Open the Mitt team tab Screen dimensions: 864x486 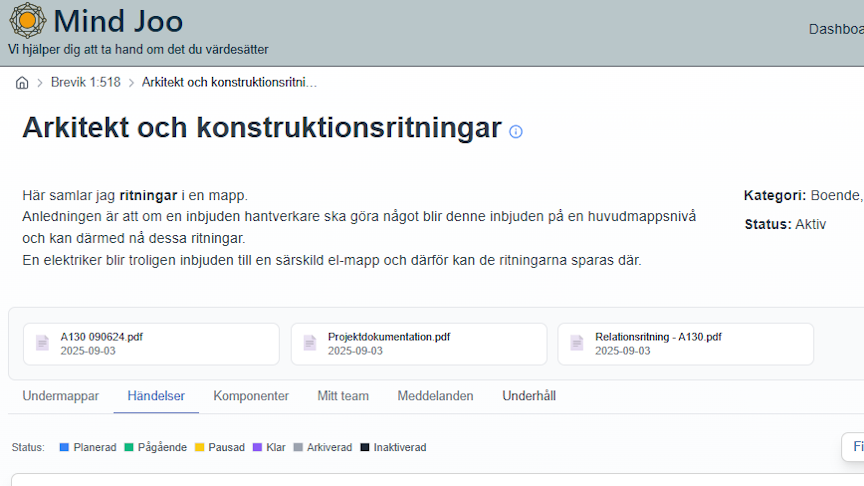point(343,396)
